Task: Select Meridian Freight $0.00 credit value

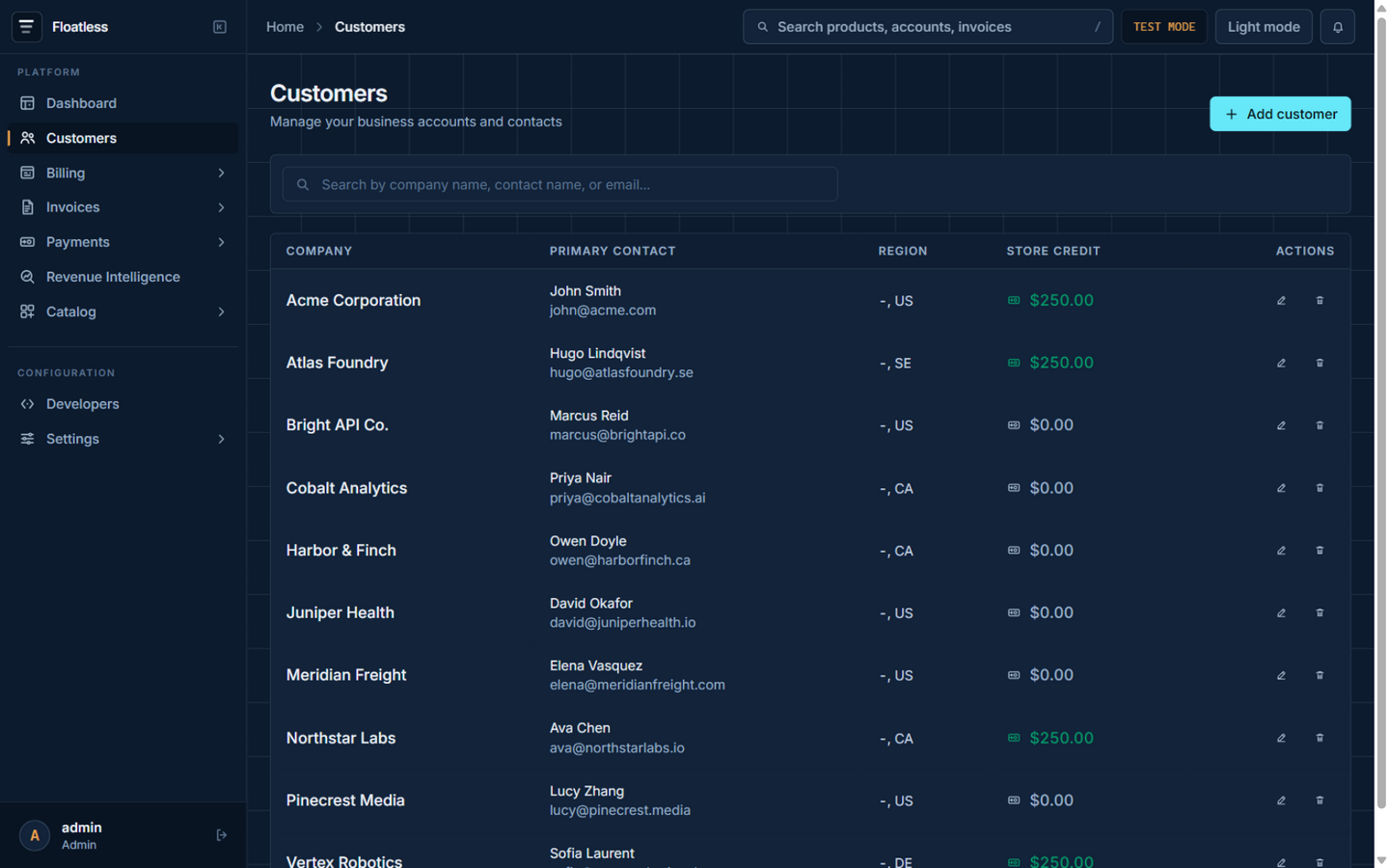Action: point(1051,675)
